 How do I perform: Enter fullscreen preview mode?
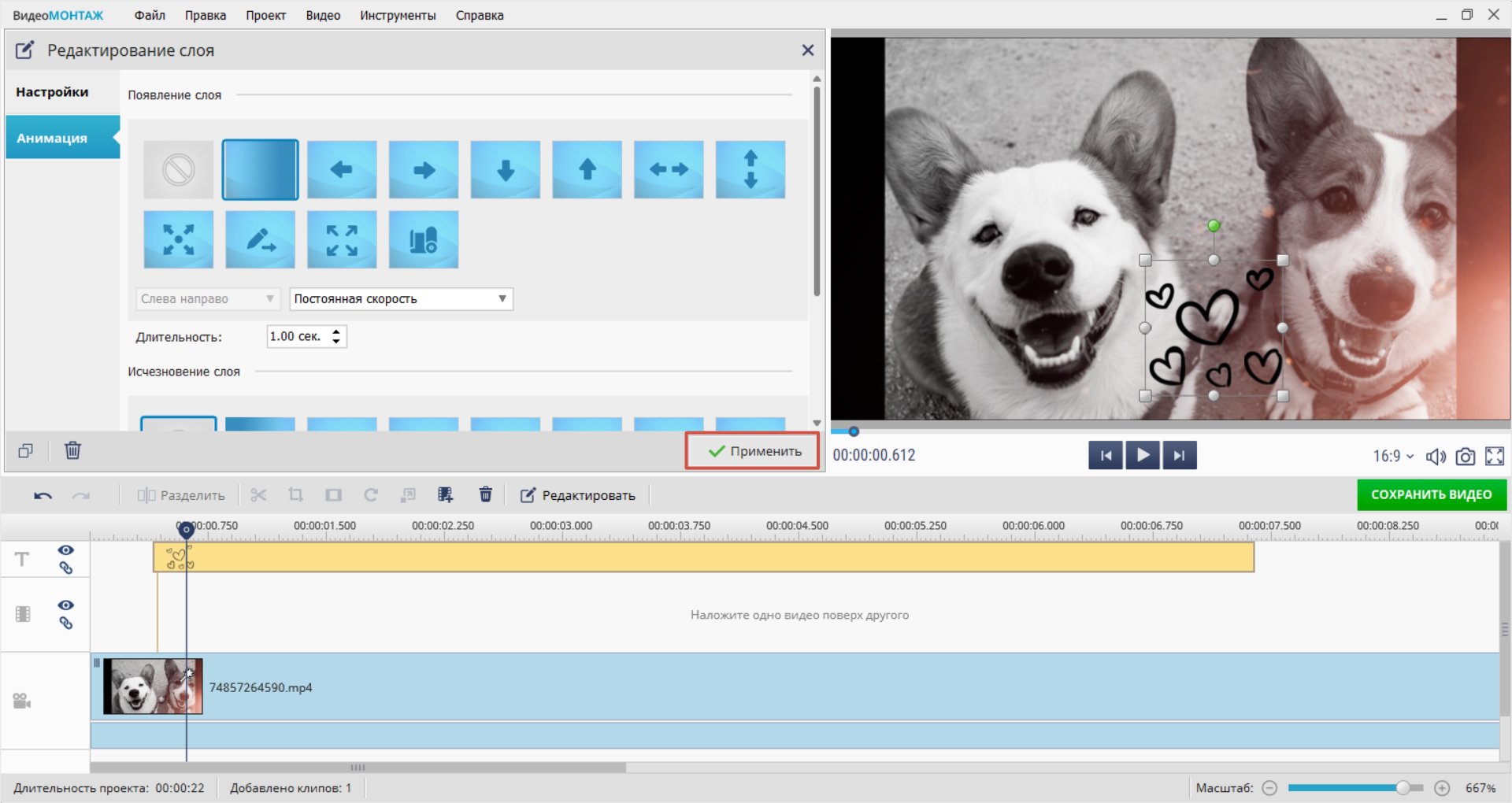pos(1494,456)
